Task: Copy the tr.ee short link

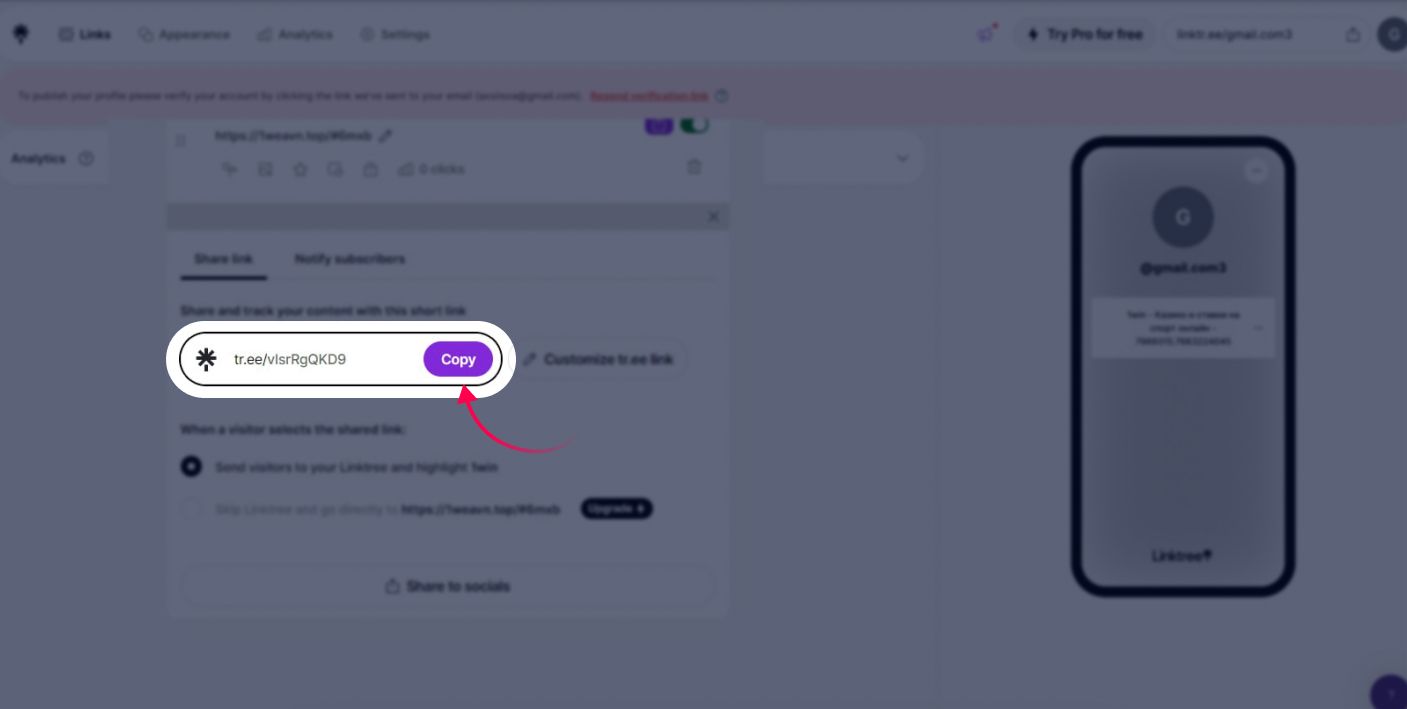Action: coord(458,360)
